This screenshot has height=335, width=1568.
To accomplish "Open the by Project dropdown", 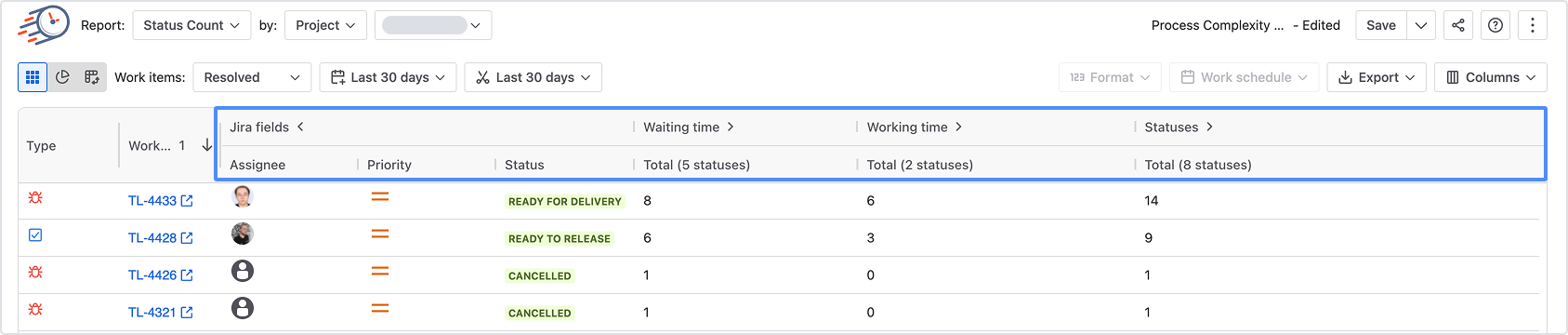I will coord(325,25).
